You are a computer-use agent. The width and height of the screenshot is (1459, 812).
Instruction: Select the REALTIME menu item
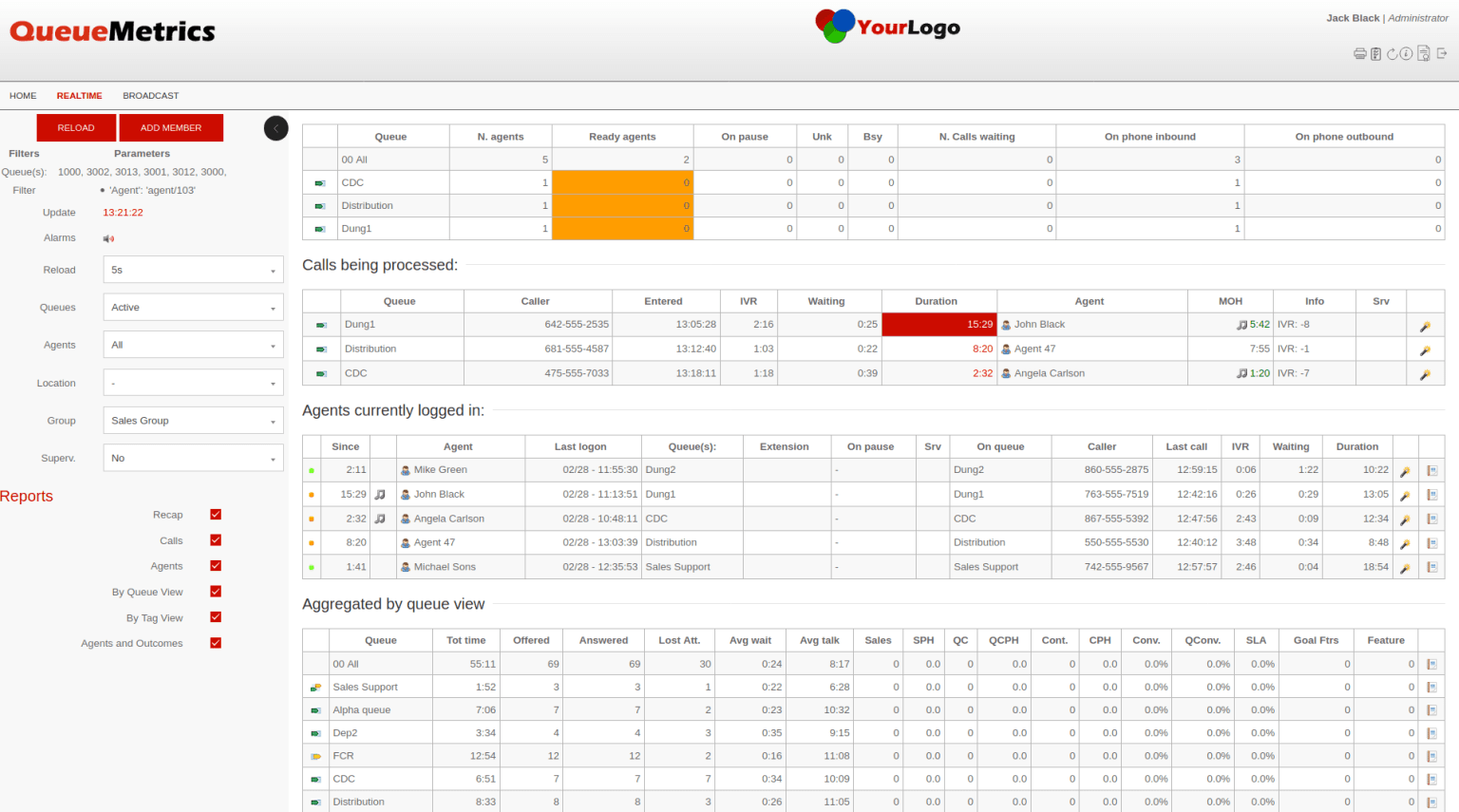[79, 96]
